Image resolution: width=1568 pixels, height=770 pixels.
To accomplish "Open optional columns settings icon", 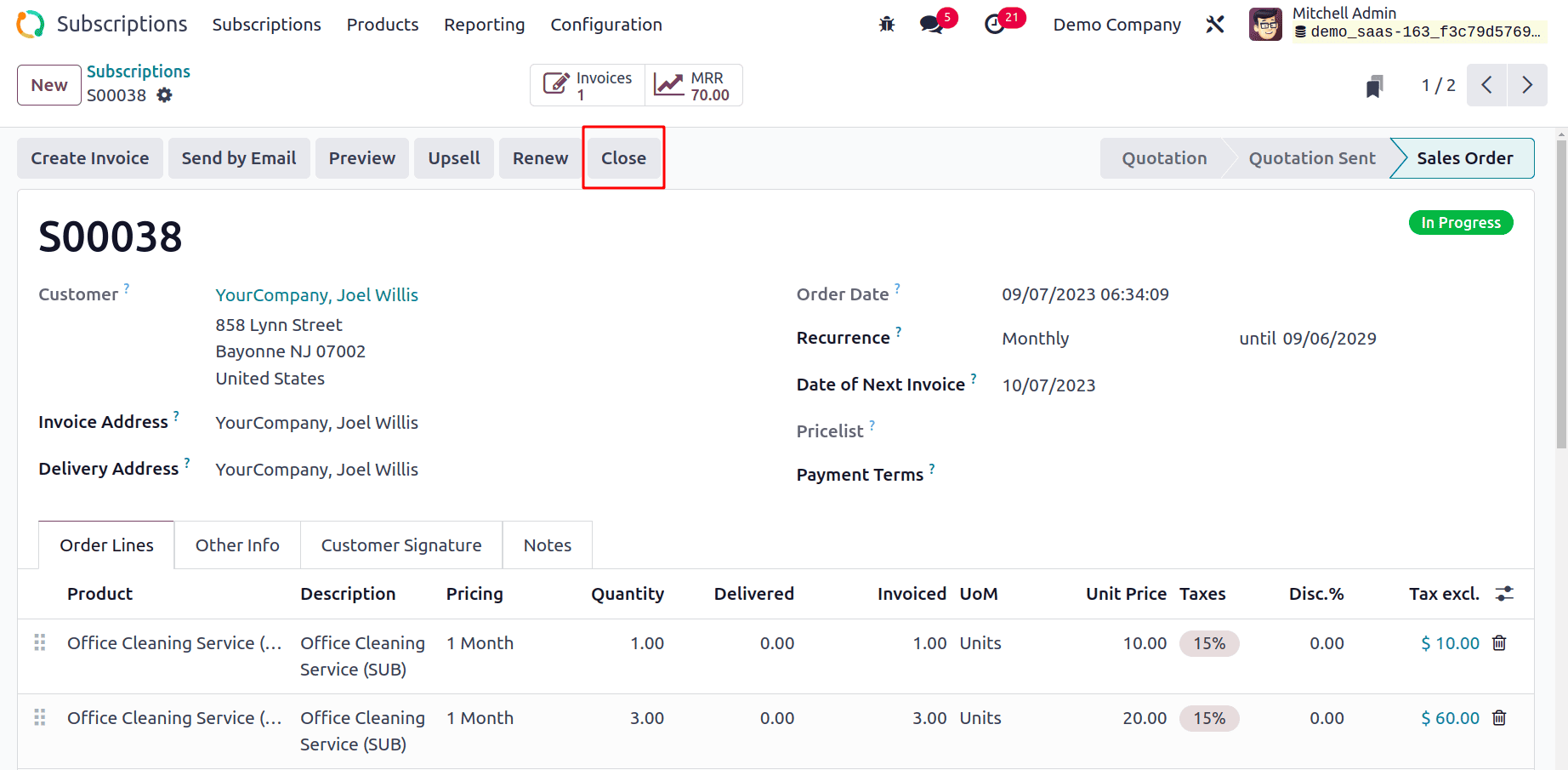I will pyautogui.click(x=1504, y=594).
